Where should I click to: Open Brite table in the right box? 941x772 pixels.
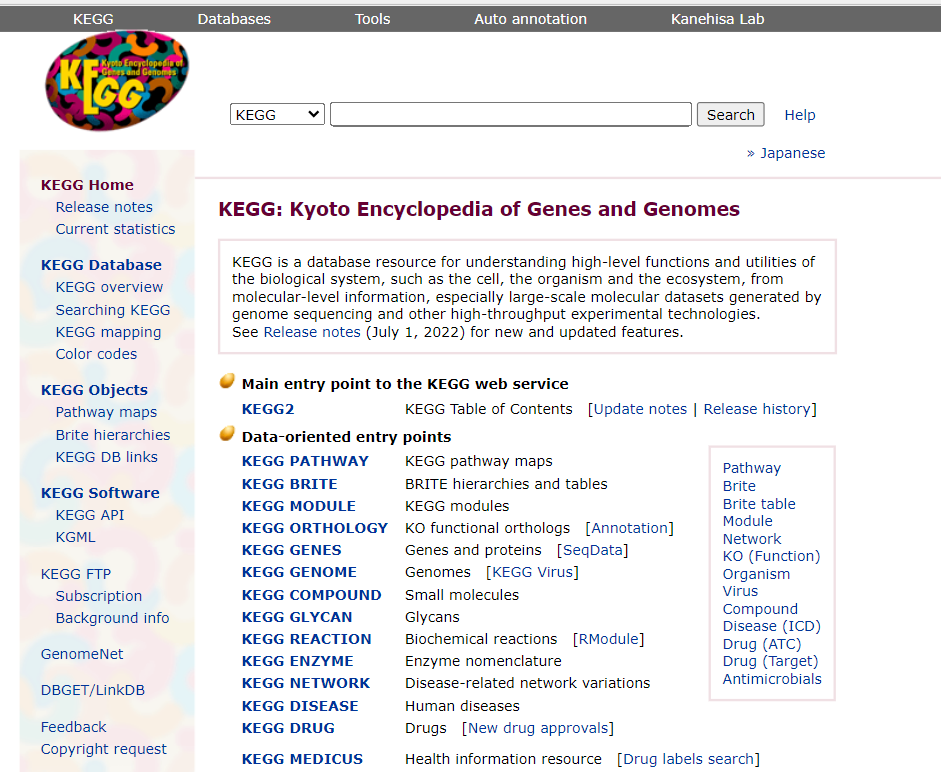[759, 504]
